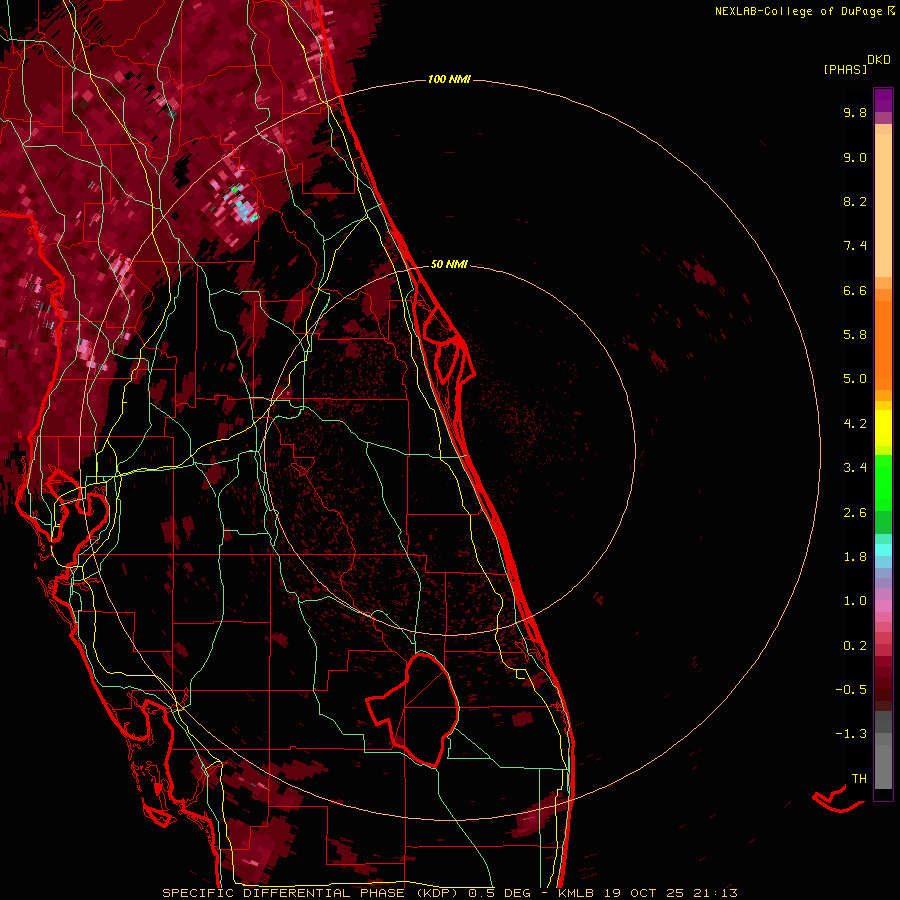The width and height of the screenshot is (900, 900).
Task: Click the 5.8 scale value
Action: click(855, 335)
